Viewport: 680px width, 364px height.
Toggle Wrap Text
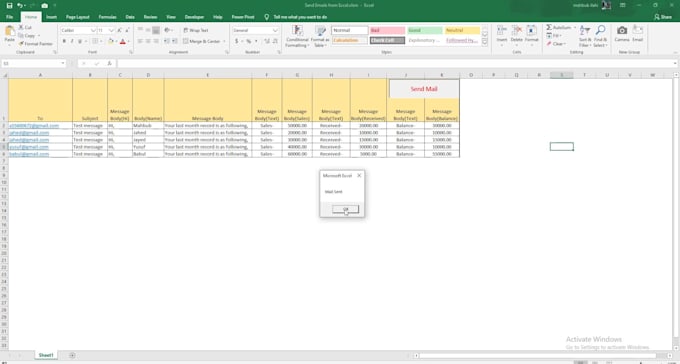(195, 30)
